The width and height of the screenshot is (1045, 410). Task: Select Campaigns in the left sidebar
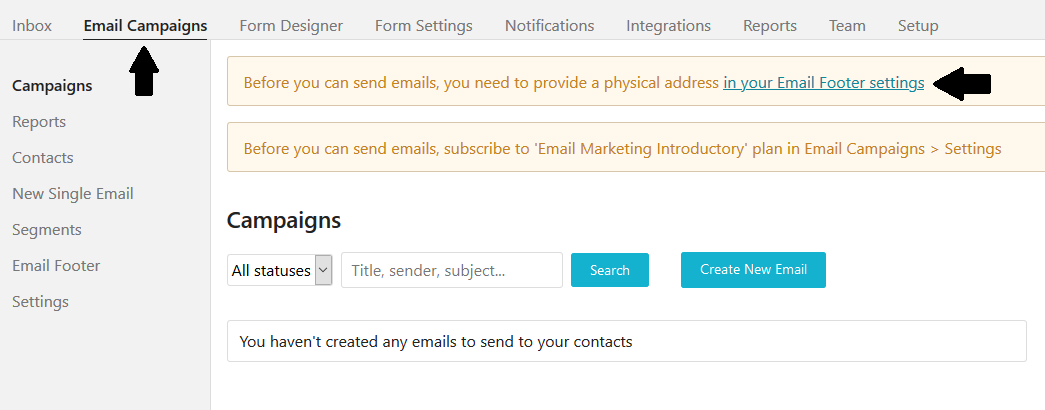52,86
